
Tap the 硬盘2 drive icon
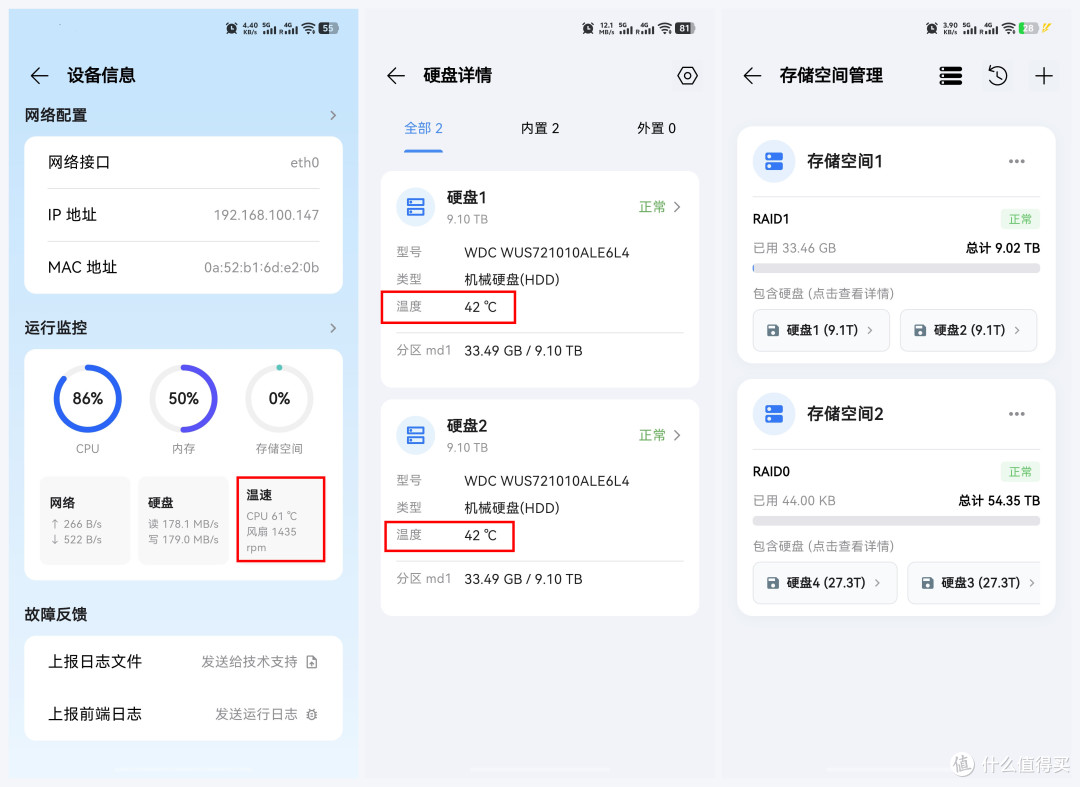416,435
